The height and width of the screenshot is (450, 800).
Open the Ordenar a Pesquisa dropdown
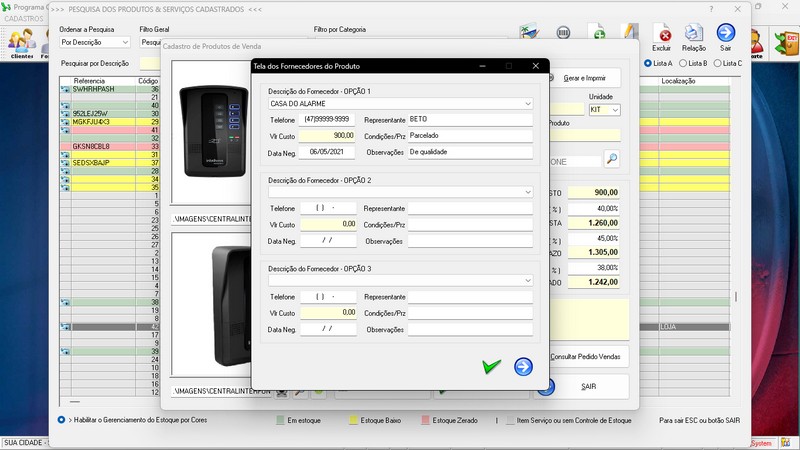[125, 43]
